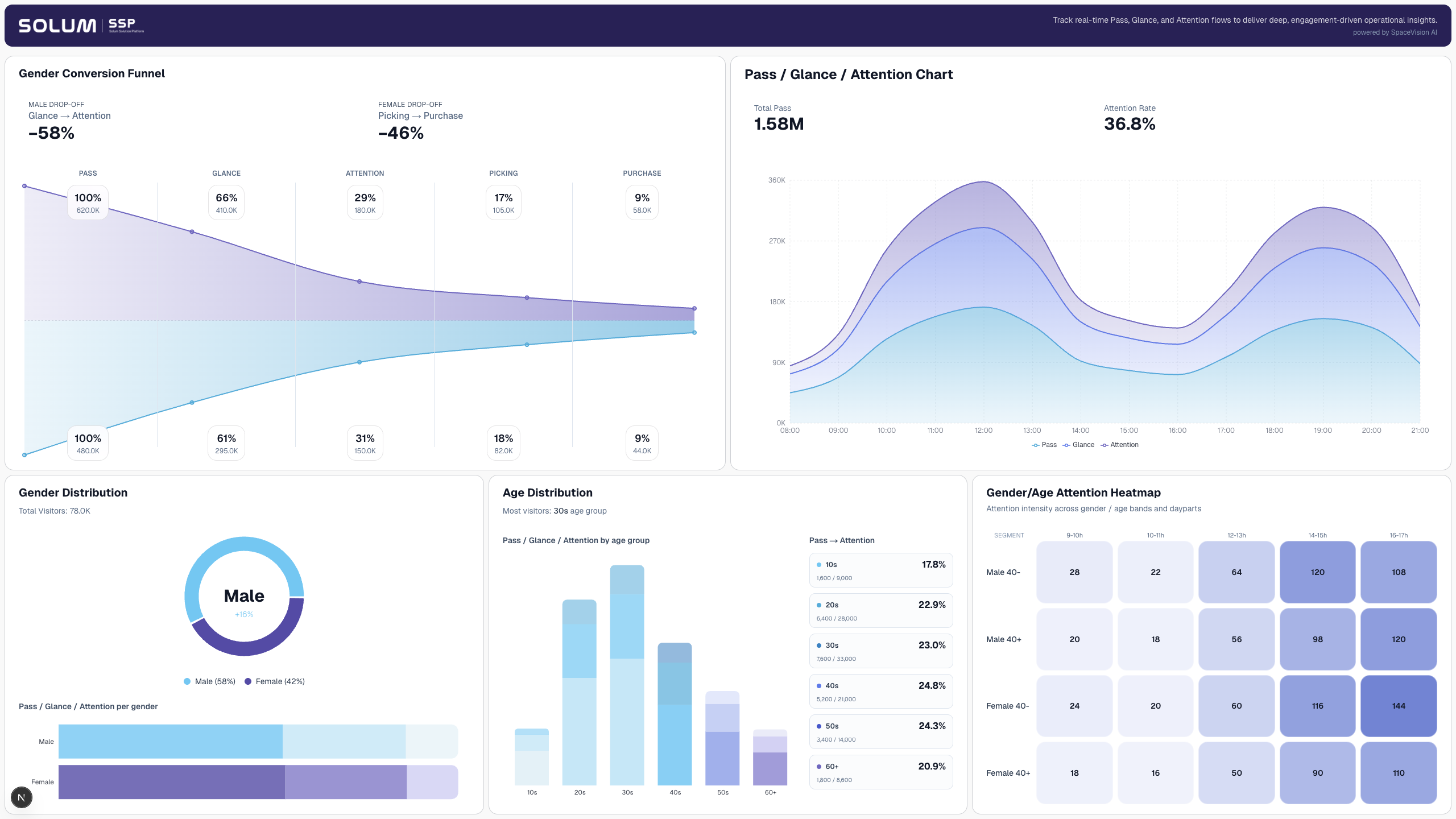The width and height of the screenshot is (1456, 819).
Task: Click the Female 40- heatmap cell 144
Action: tap(1398, 706)
